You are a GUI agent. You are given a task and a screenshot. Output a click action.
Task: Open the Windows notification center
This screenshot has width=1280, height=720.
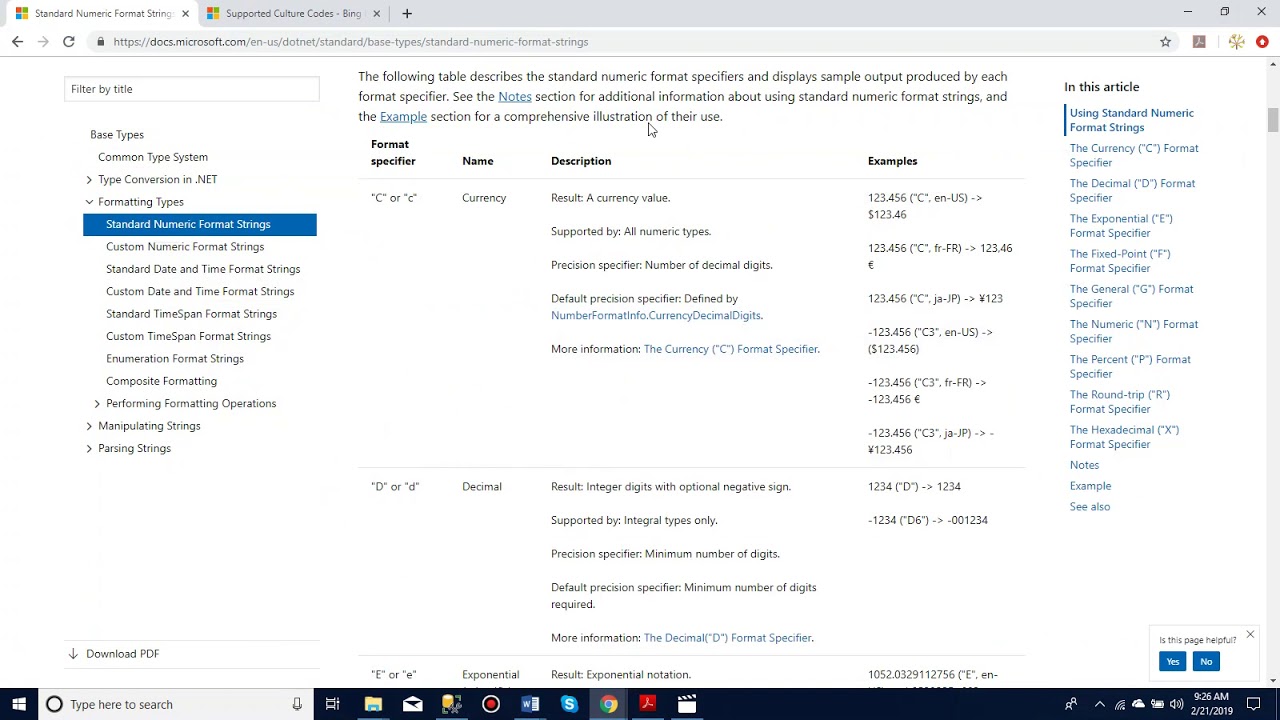pos(1254,704)
